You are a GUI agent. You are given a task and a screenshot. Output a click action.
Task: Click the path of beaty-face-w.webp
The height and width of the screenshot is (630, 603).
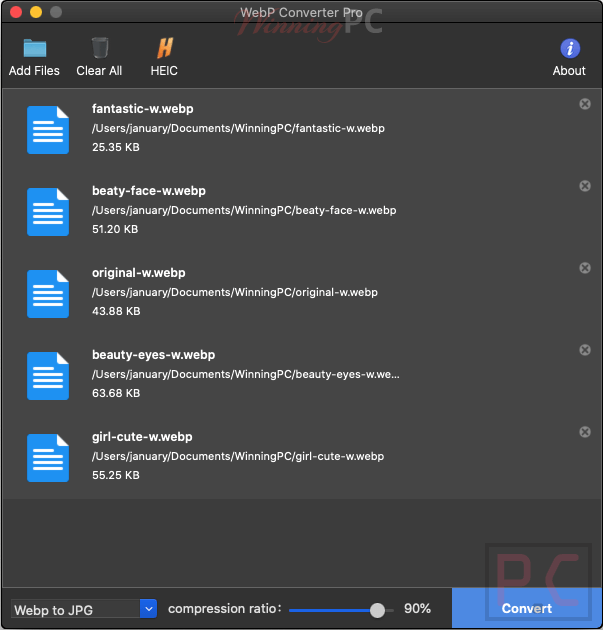click(x=244, y=211)
